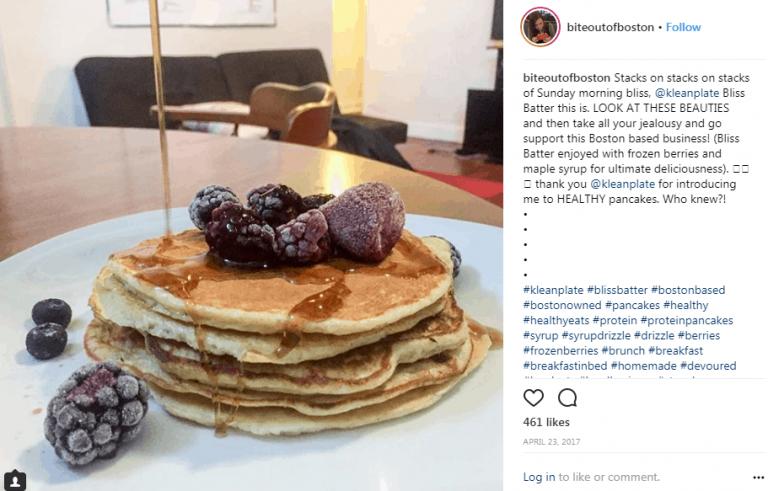Open the #breakfastinbed hashtag

(565, 366)
